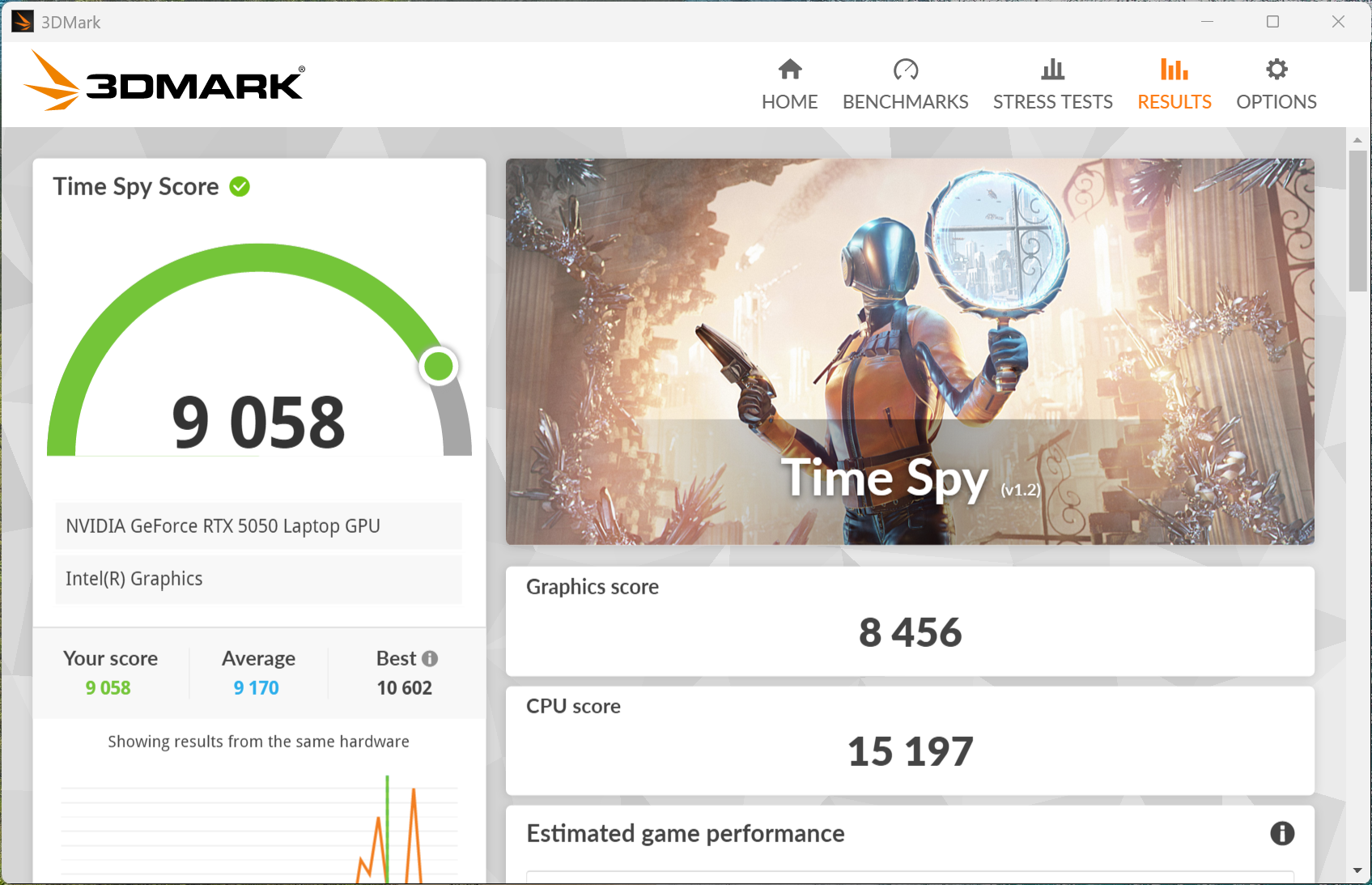Close the 3DMark window

coord(1338,22)
